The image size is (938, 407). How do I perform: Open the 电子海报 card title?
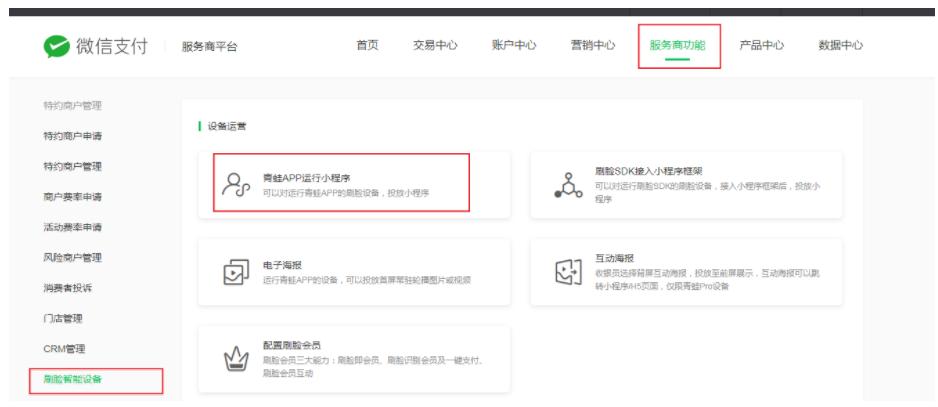[x=282, y=265]
